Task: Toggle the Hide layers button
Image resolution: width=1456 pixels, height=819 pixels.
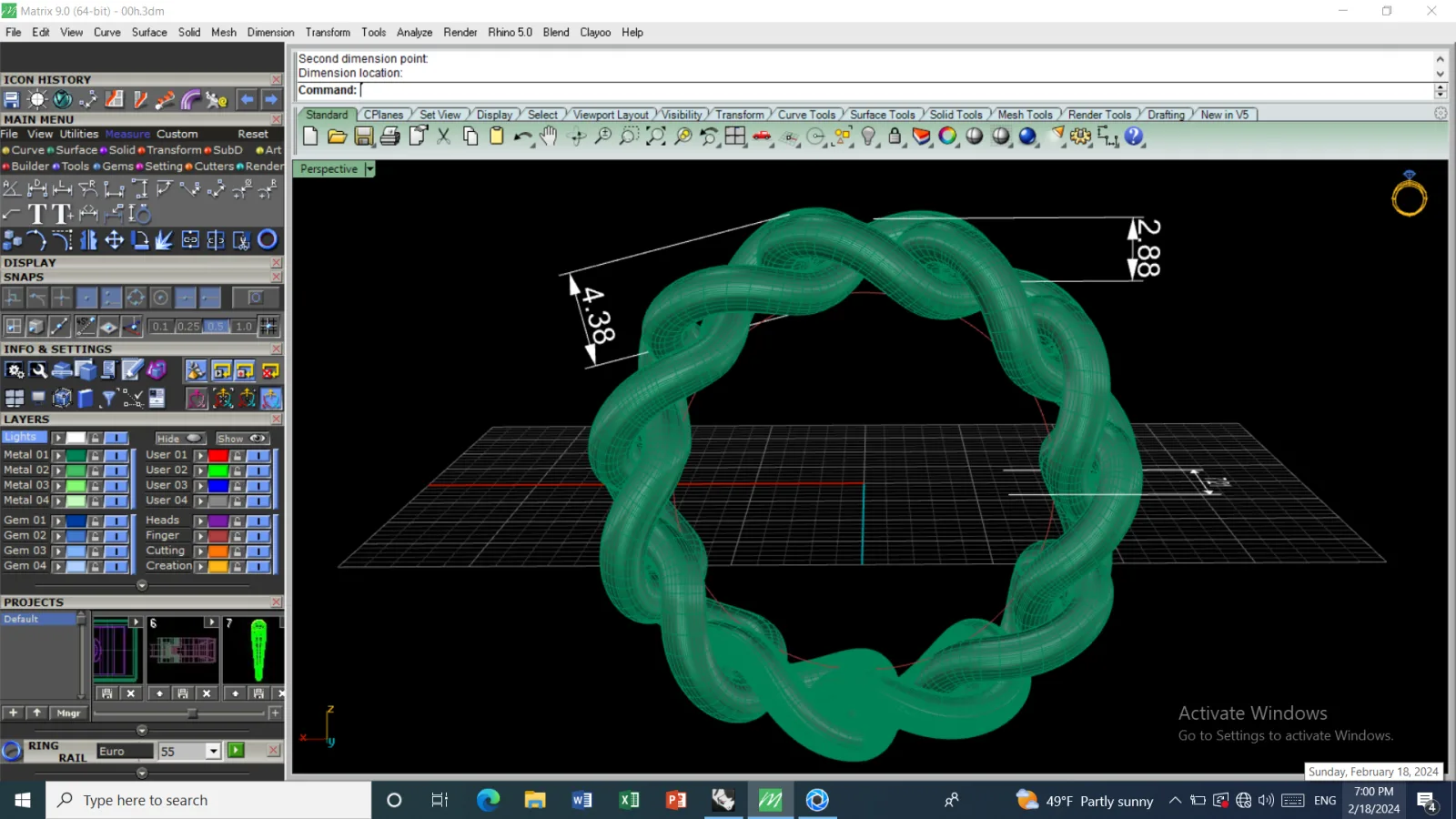Action: [180, 439]
